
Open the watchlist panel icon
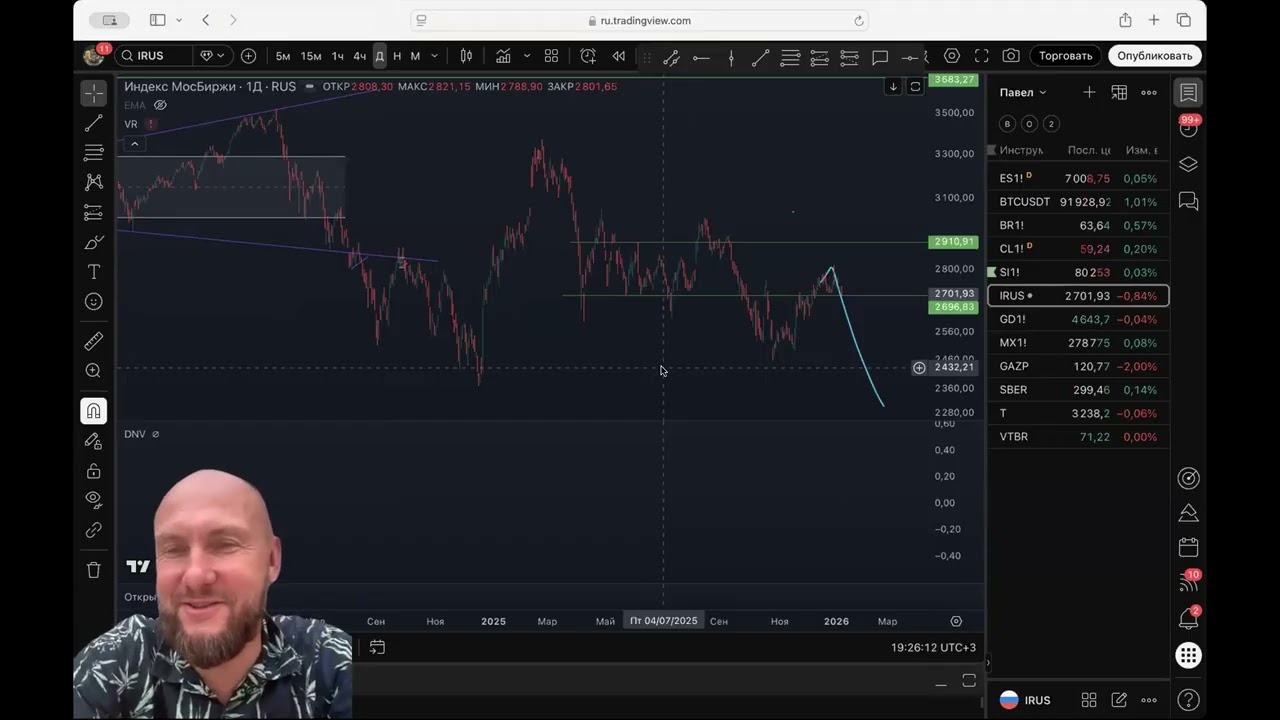click(1188, 92)
